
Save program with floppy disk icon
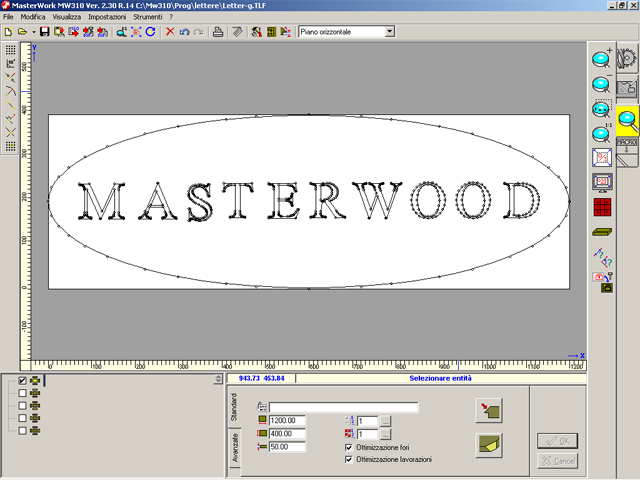click(44, 32)
